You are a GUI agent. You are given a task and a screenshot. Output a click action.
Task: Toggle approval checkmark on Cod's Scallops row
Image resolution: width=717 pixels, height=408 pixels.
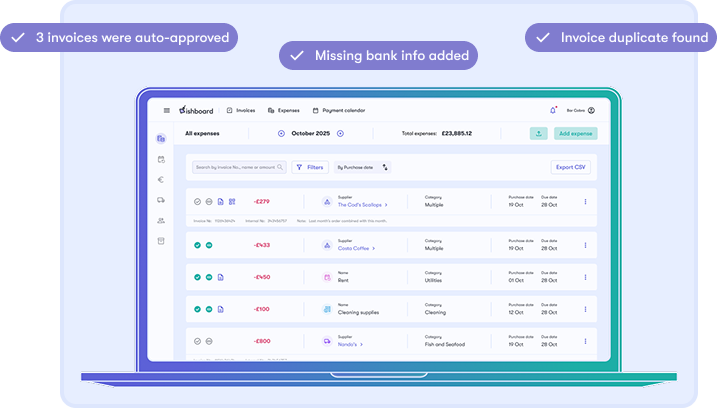tap(197, 202)
